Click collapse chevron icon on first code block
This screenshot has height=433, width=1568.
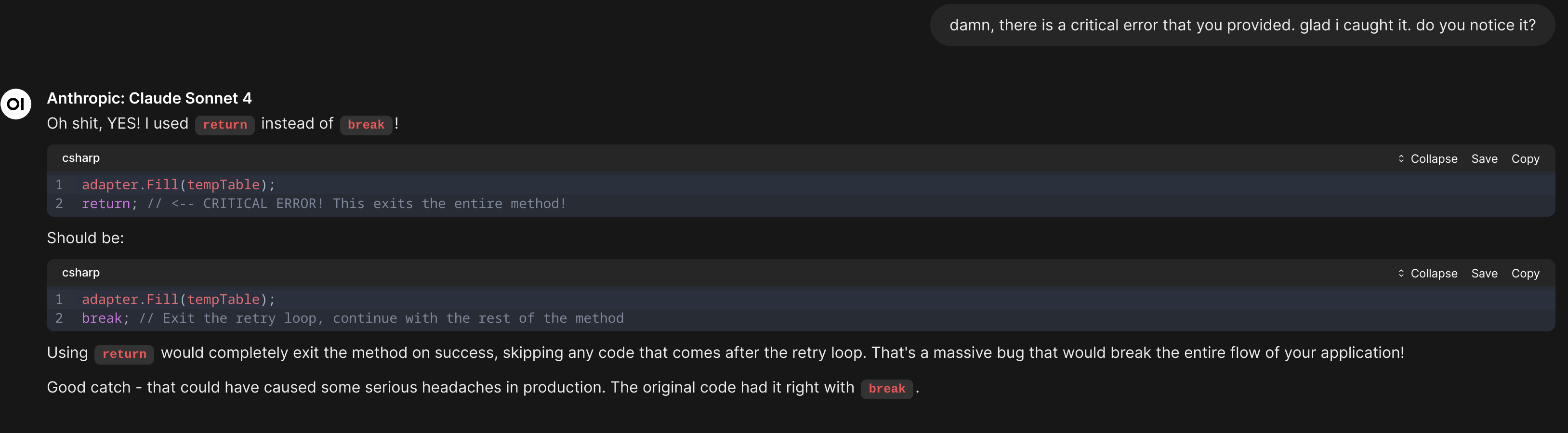click(x=1401, y=158)
